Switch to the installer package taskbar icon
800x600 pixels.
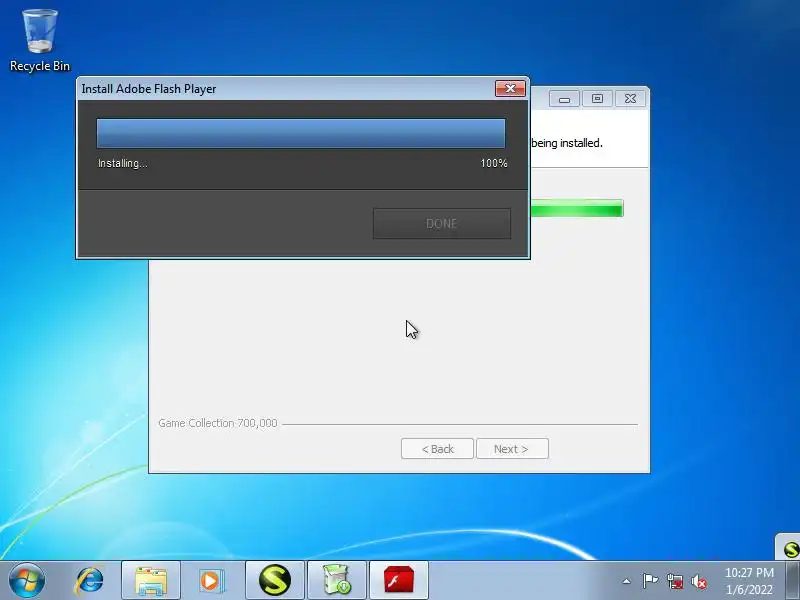337,580
